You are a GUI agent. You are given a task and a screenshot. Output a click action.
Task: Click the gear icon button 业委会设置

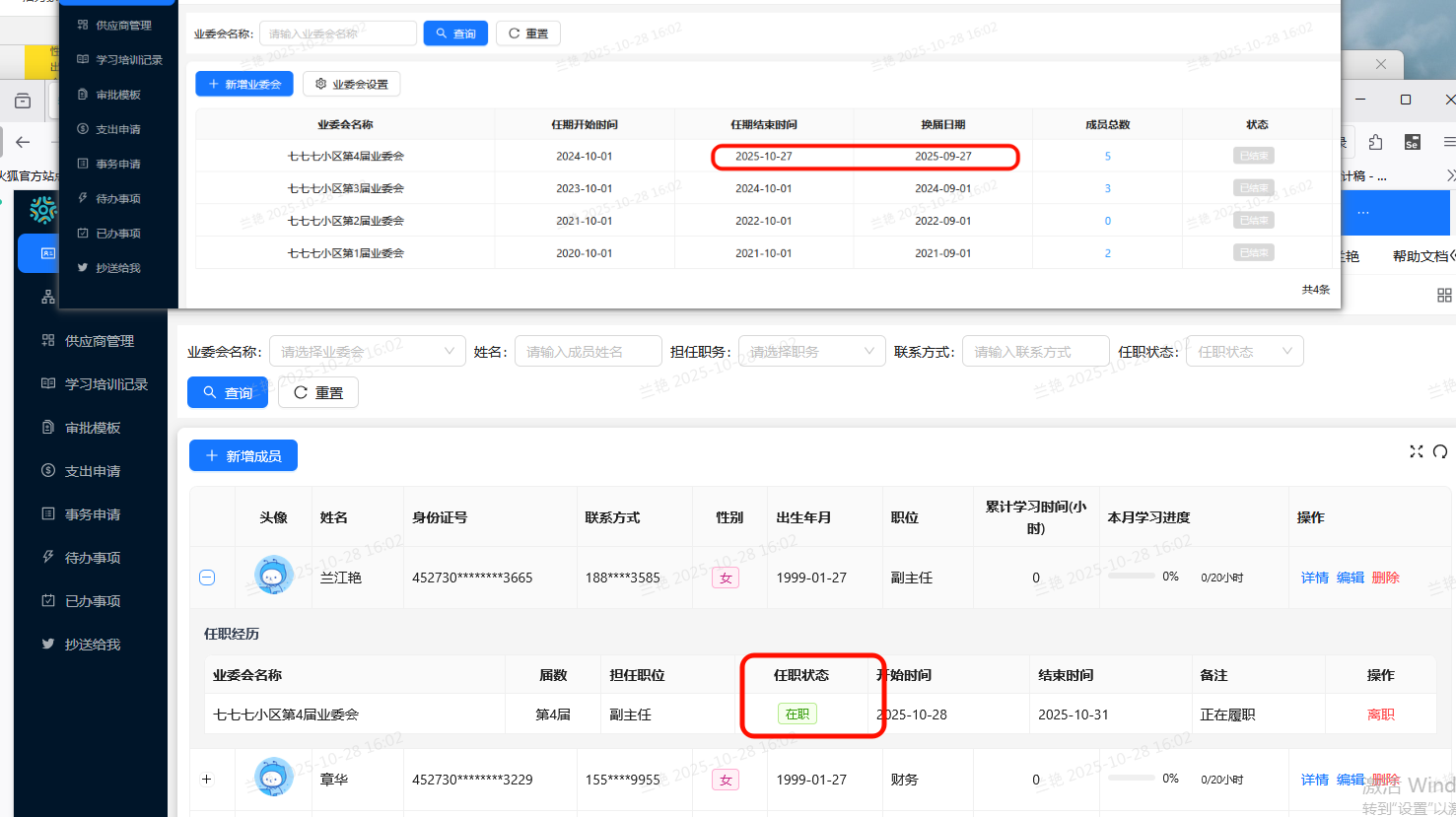[351, 84]
